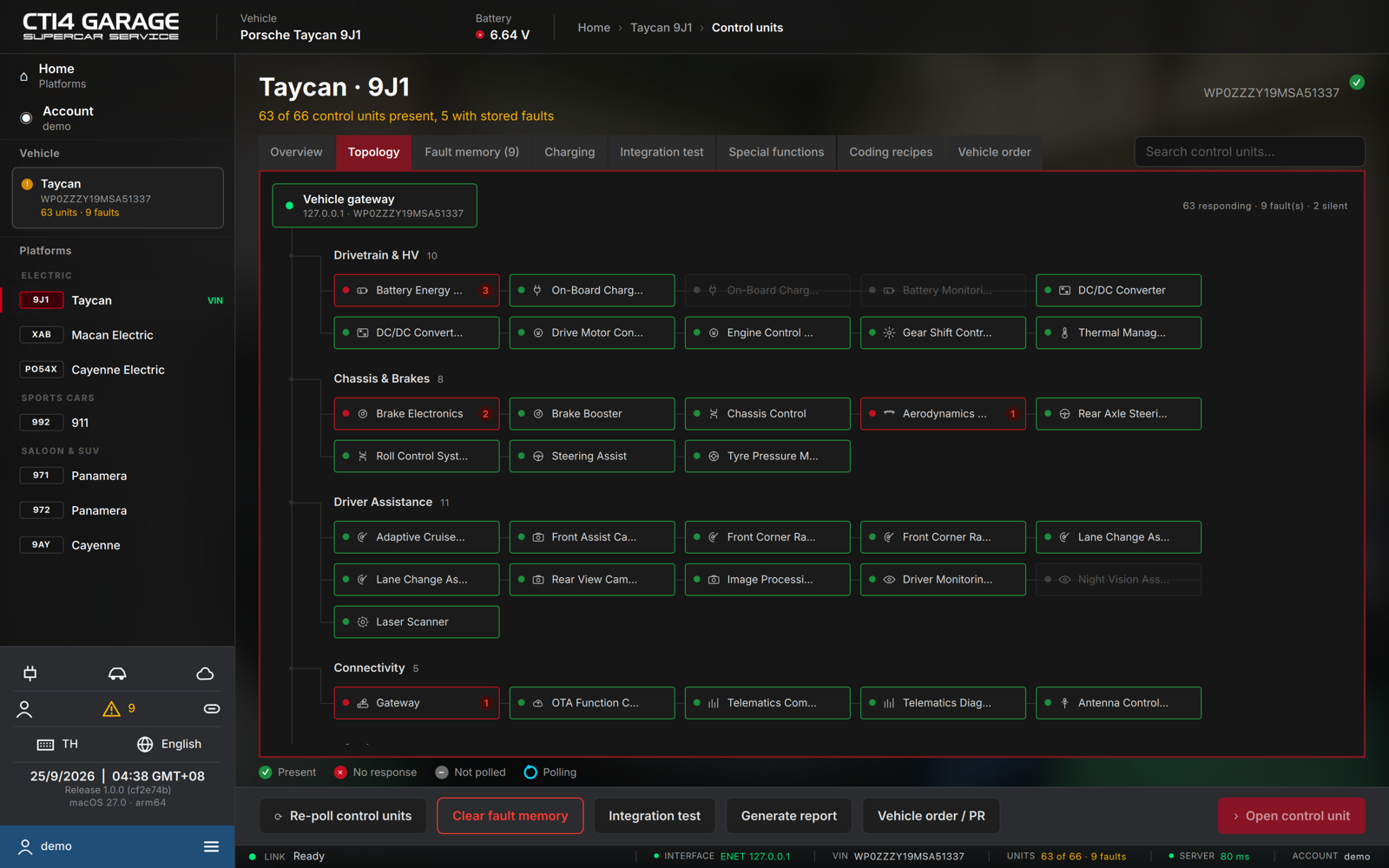Click Home in the breadcrumb trail

pos(594,28)
